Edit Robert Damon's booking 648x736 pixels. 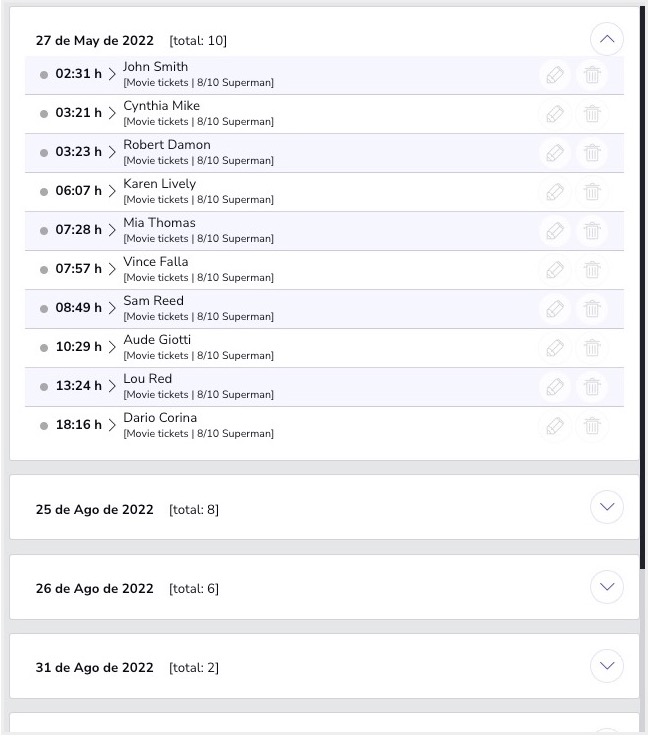[555, 153]
